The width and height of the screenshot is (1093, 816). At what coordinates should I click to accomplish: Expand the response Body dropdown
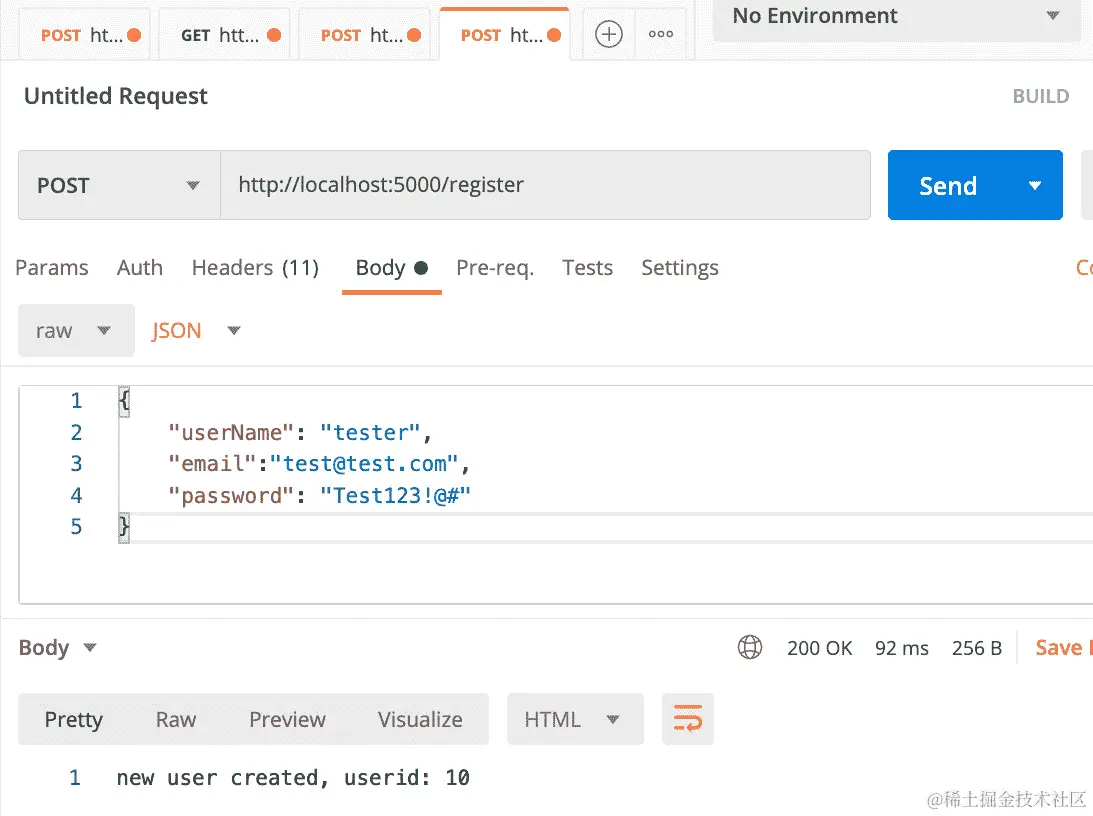(x=58, y=647)
